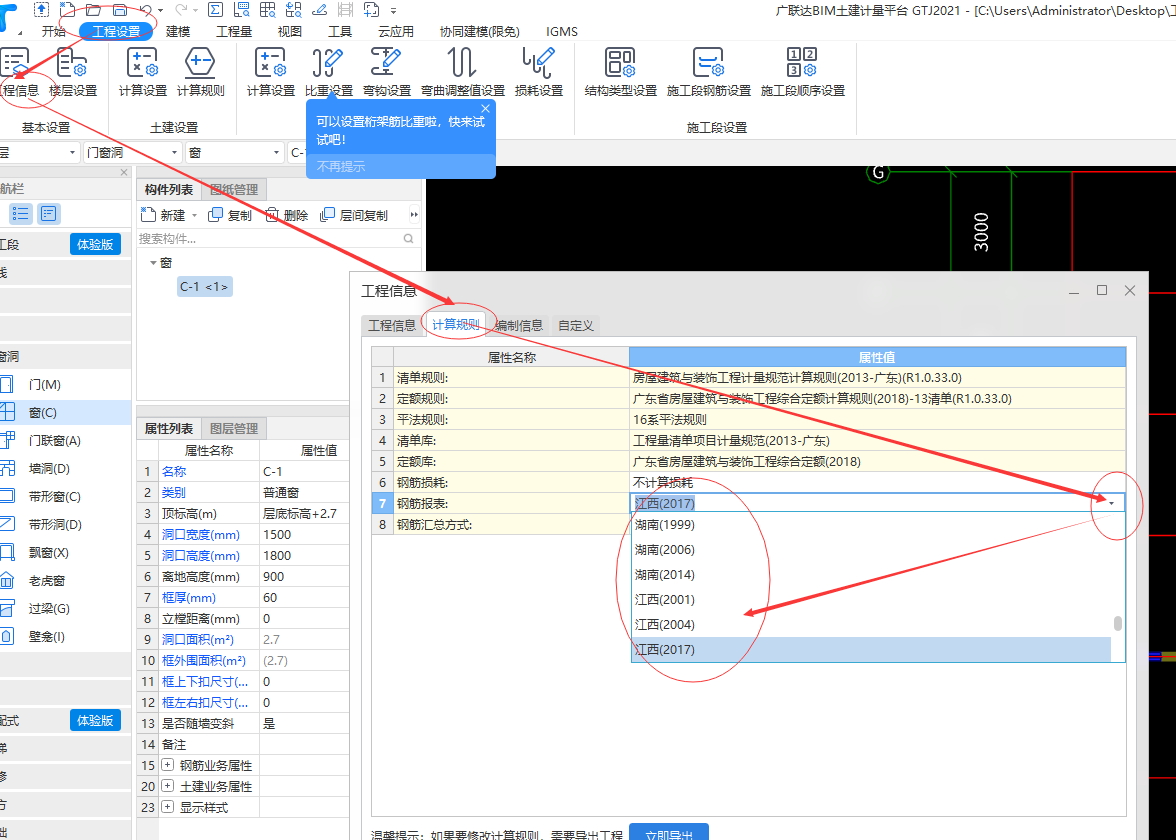Select 墙洞(D) component
Viewport: 1176px width, 840px height.
point(49,469)
